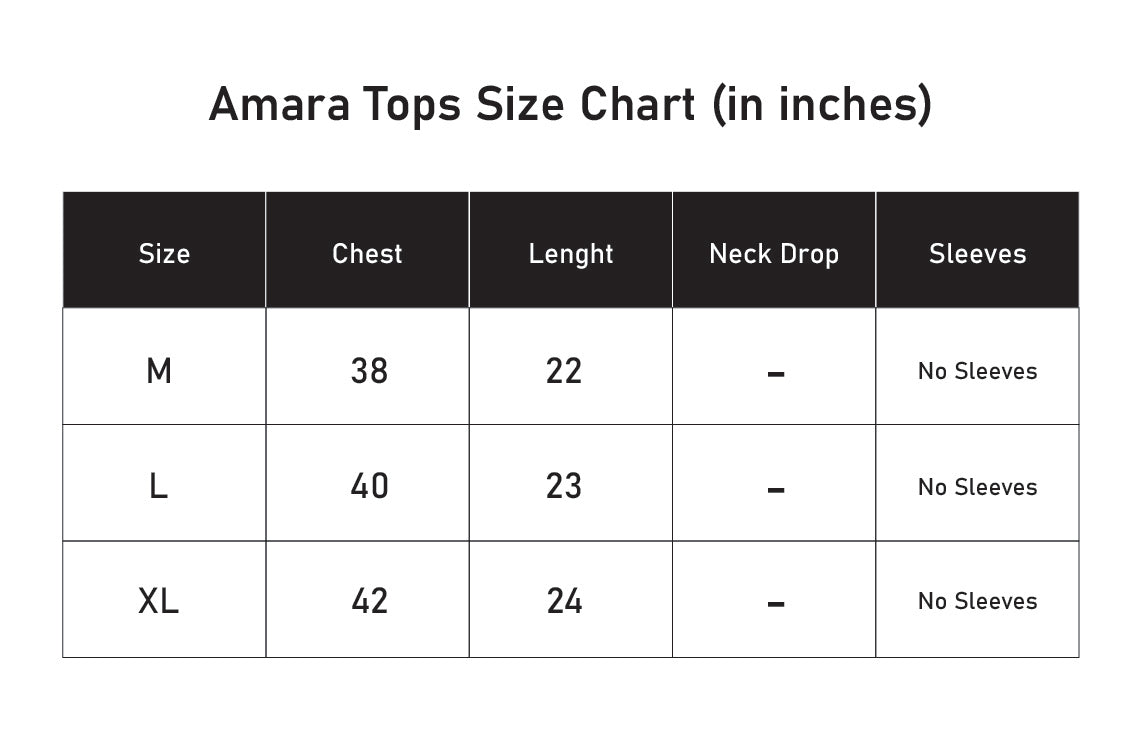Select the Neck Drop dash for size XL

coord(775,604)
